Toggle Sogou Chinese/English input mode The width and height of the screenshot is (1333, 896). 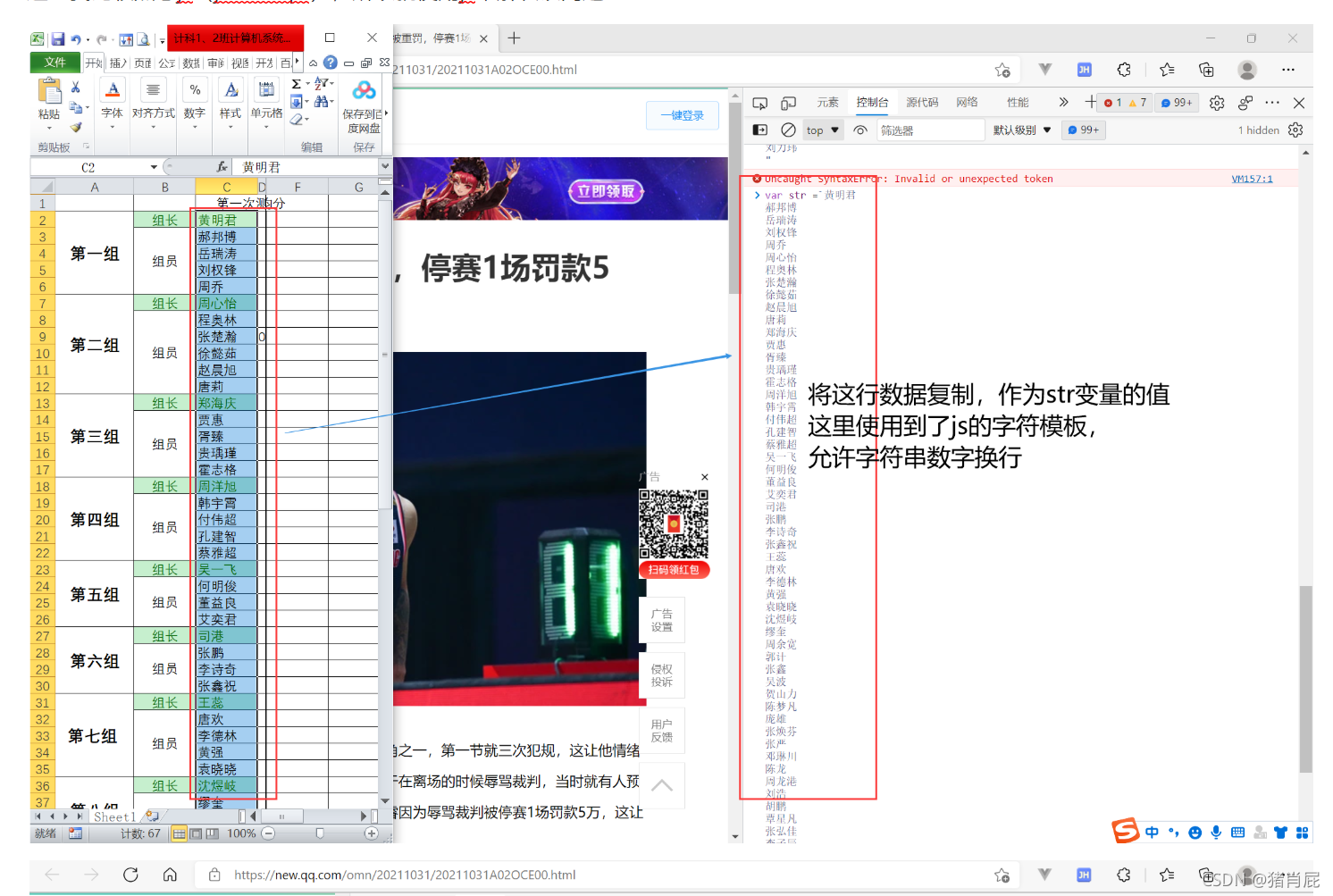coord(1152,833)
